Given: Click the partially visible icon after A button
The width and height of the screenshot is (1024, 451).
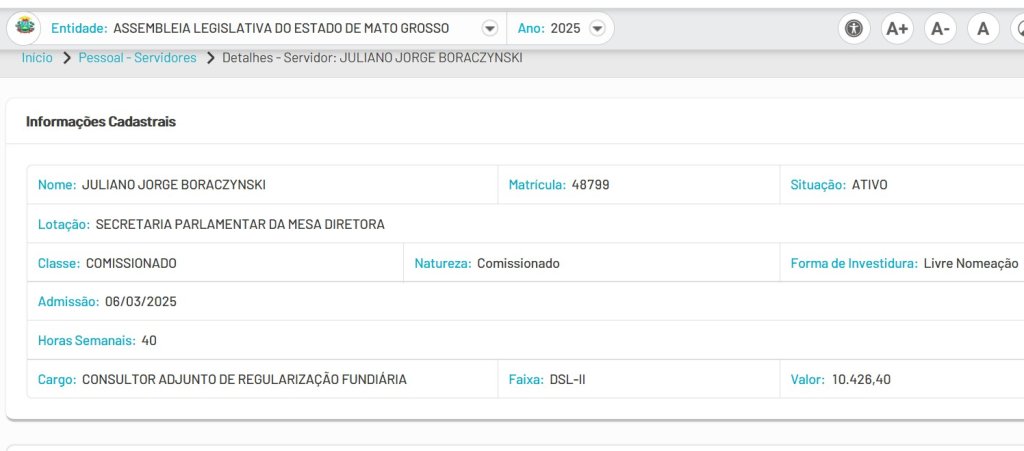Looking at the screenshot, I should (1017, 28).
